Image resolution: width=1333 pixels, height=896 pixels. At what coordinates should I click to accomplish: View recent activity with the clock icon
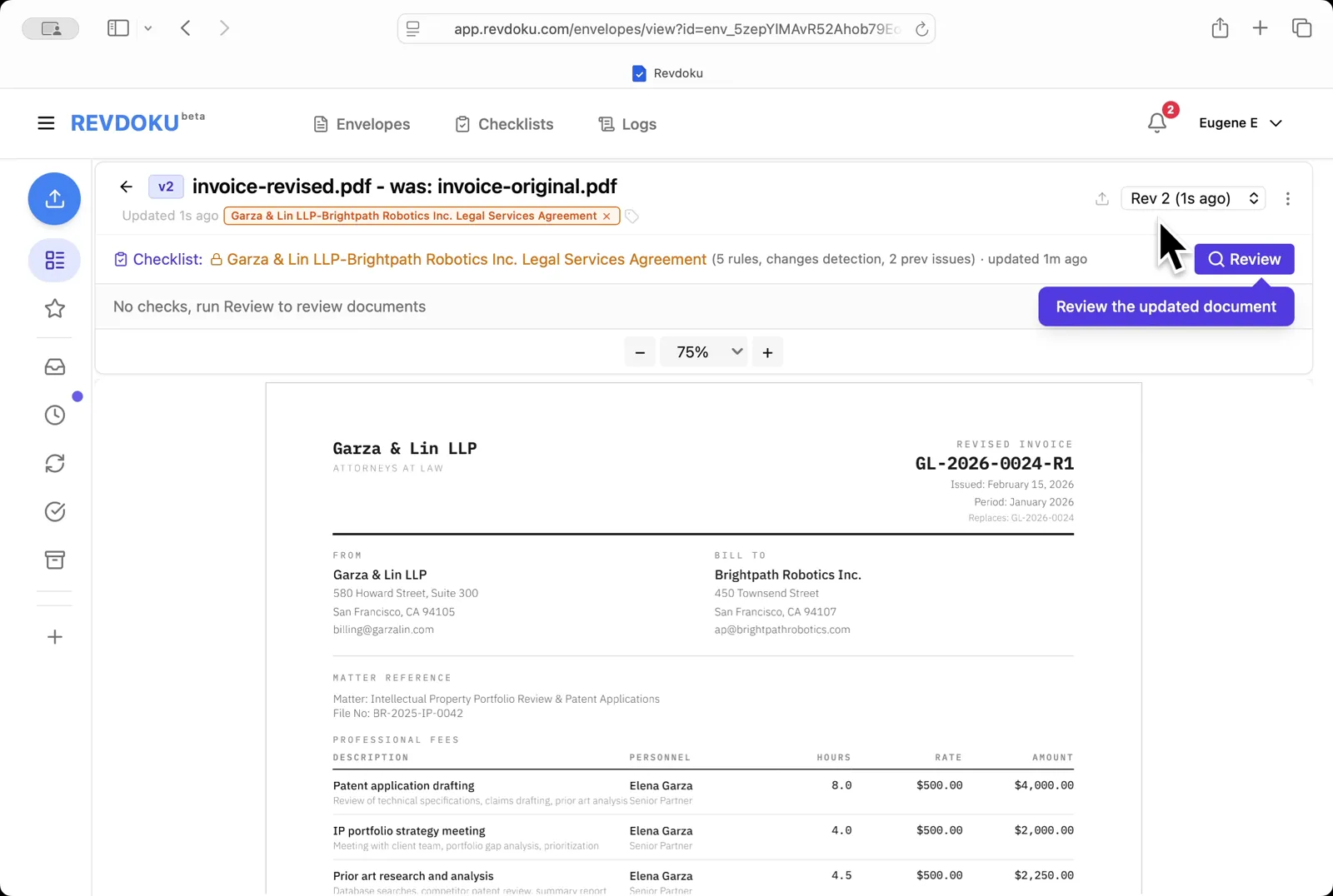(x=54, y=414)
